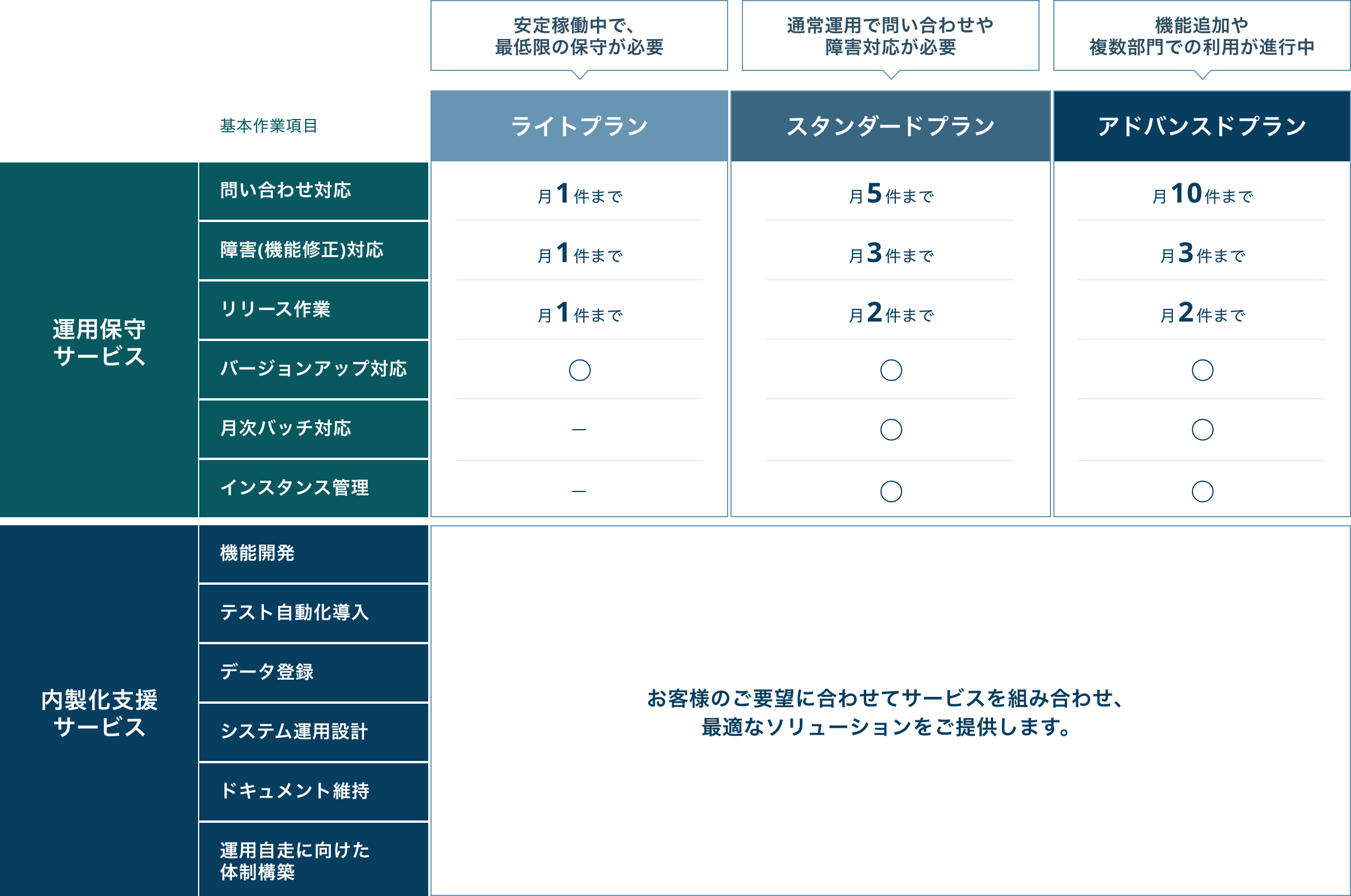1351x896 pixels.
Task: Click スタンダードプラン 月次バッチ対応 circle mark
Action: pos(891,430)
